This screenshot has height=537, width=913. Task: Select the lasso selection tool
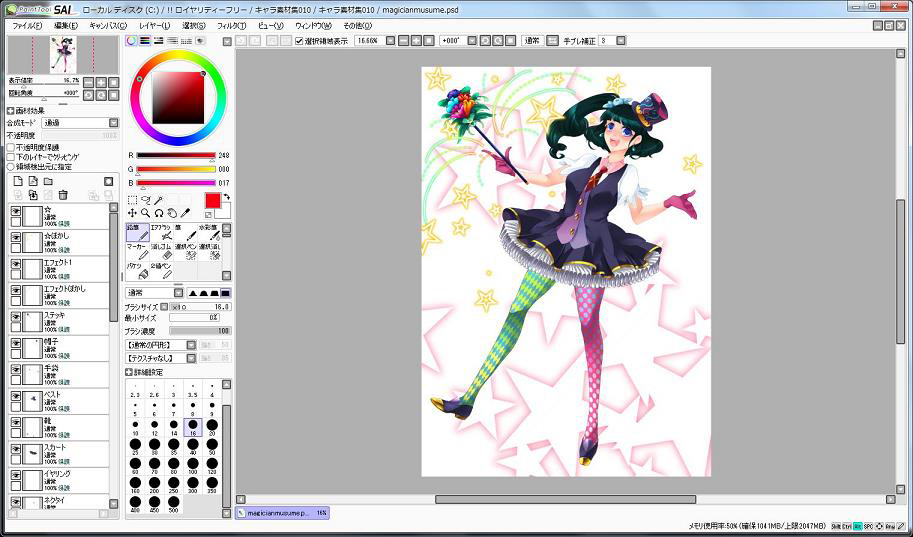point(145,200)
